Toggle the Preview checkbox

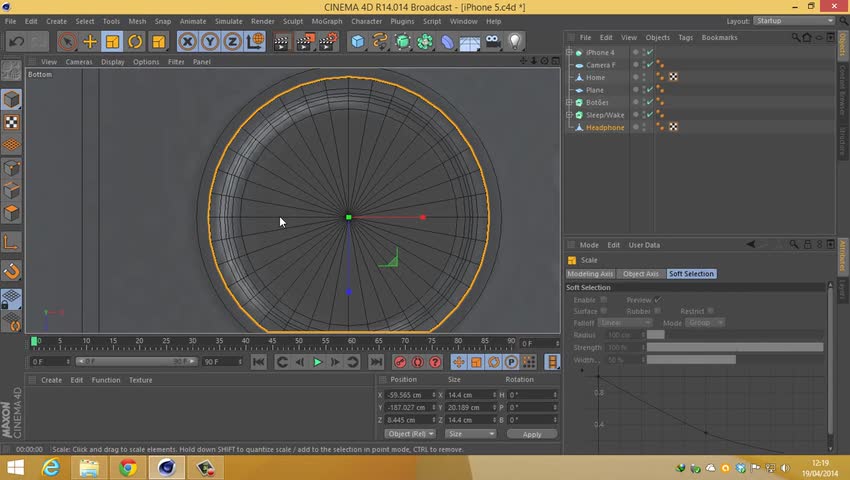pyautogui.click(x=657, y=300)
